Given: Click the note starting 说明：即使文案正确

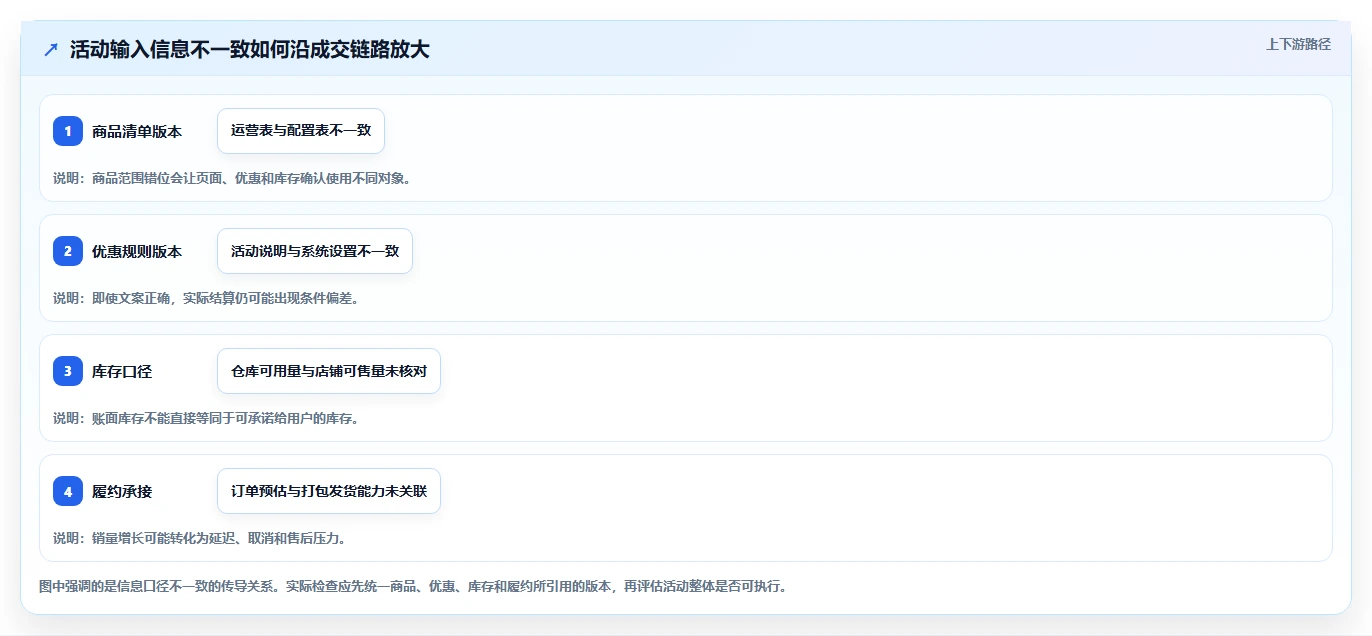Looking at the screenshot, I should point(206,298).
